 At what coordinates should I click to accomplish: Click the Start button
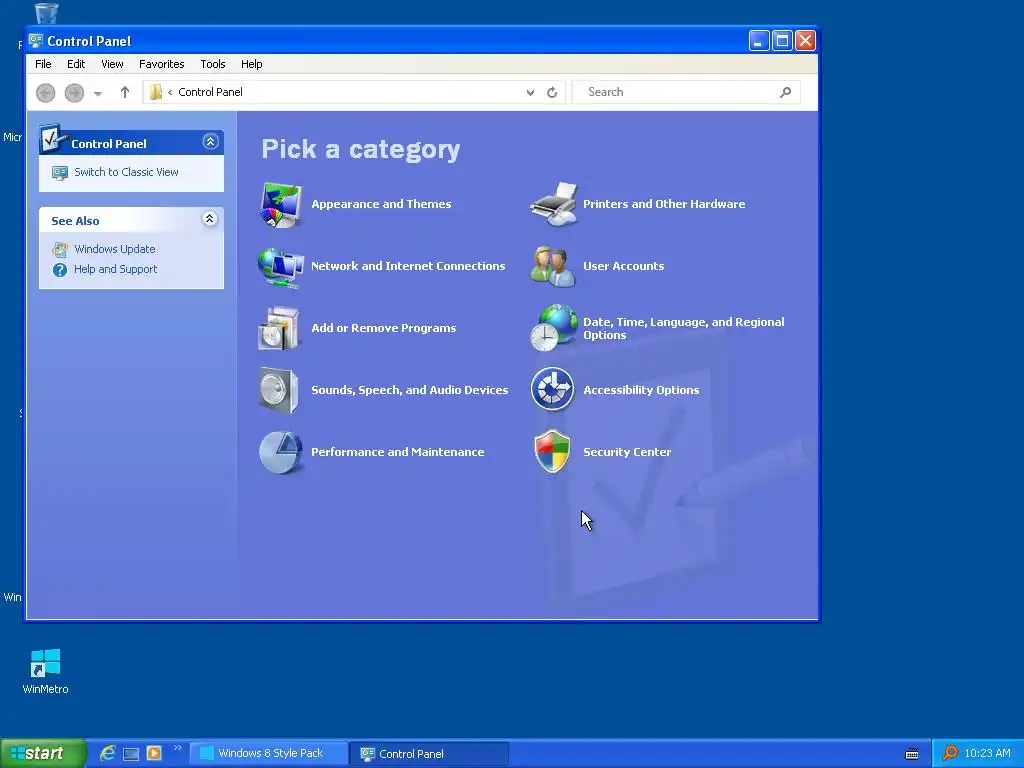tap(42, 753)
